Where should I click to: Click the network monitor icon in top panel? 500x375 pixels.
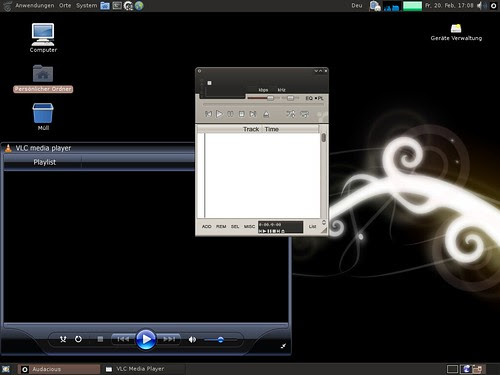375,6
